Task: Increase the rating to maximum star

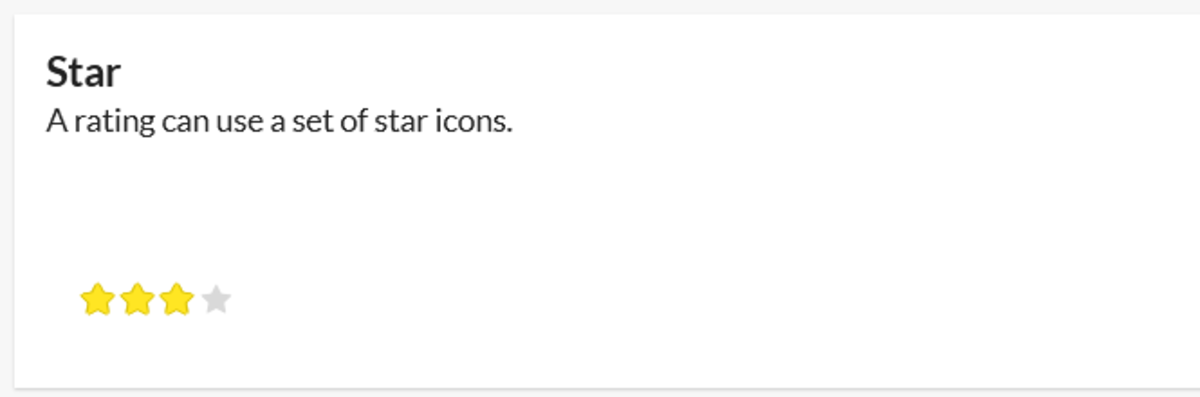Action: coord(216,299)
